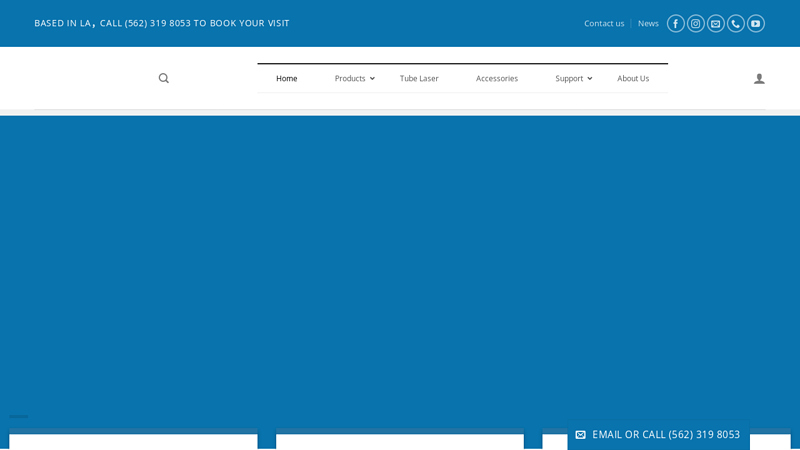The image size is (800, 450).
Task: Follow the News link
Action: click(x=648, y=23)
